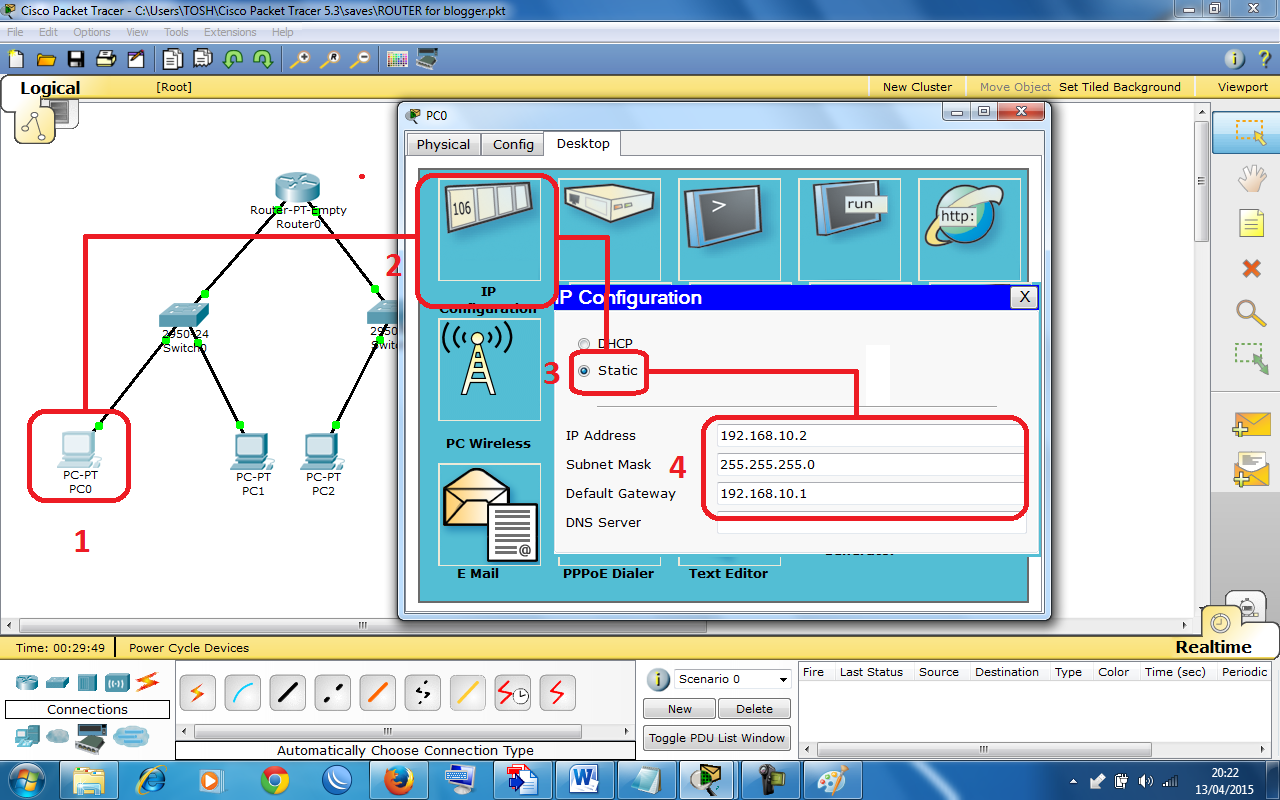
Task: Choose the Resize Shape tool
Action: click(1251, 358)
